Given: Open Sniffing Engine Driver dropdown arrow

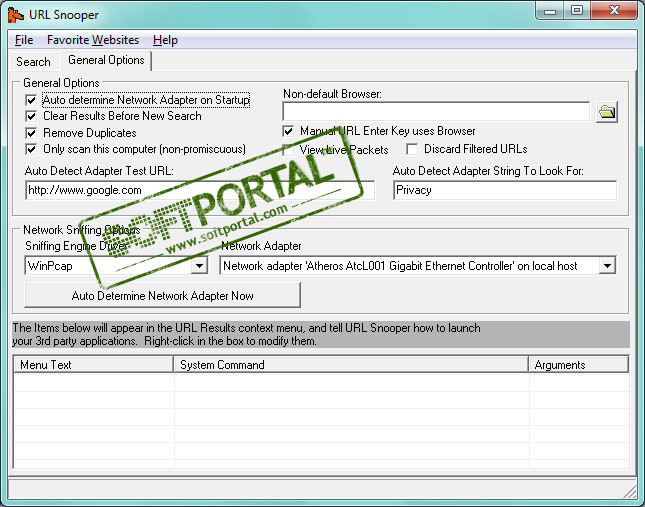Looking at the screenshot, I should tap(199, 266).
